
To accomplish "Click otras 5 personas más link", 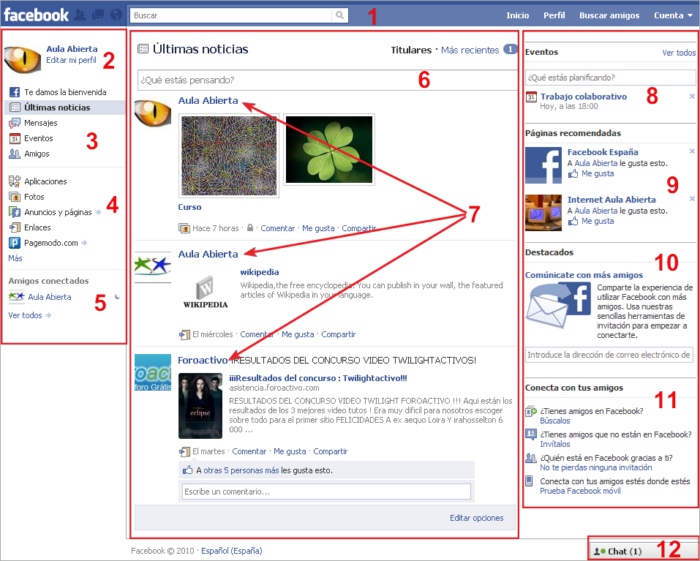I will click(x=241, y=470).
